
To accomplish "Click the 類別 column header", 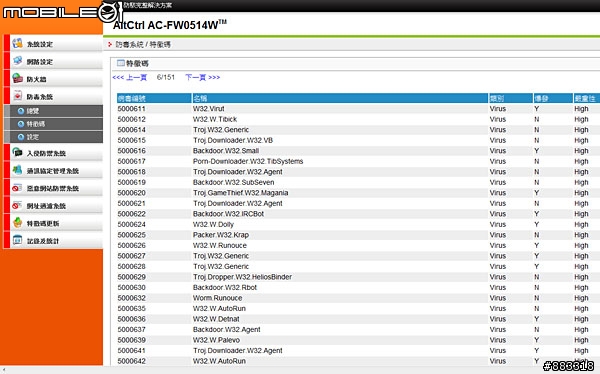I will pos(510,98).
